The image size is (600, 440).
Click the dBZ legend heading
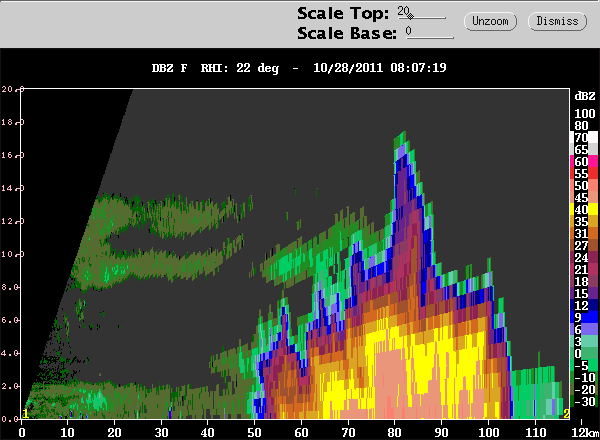(585, 96)
